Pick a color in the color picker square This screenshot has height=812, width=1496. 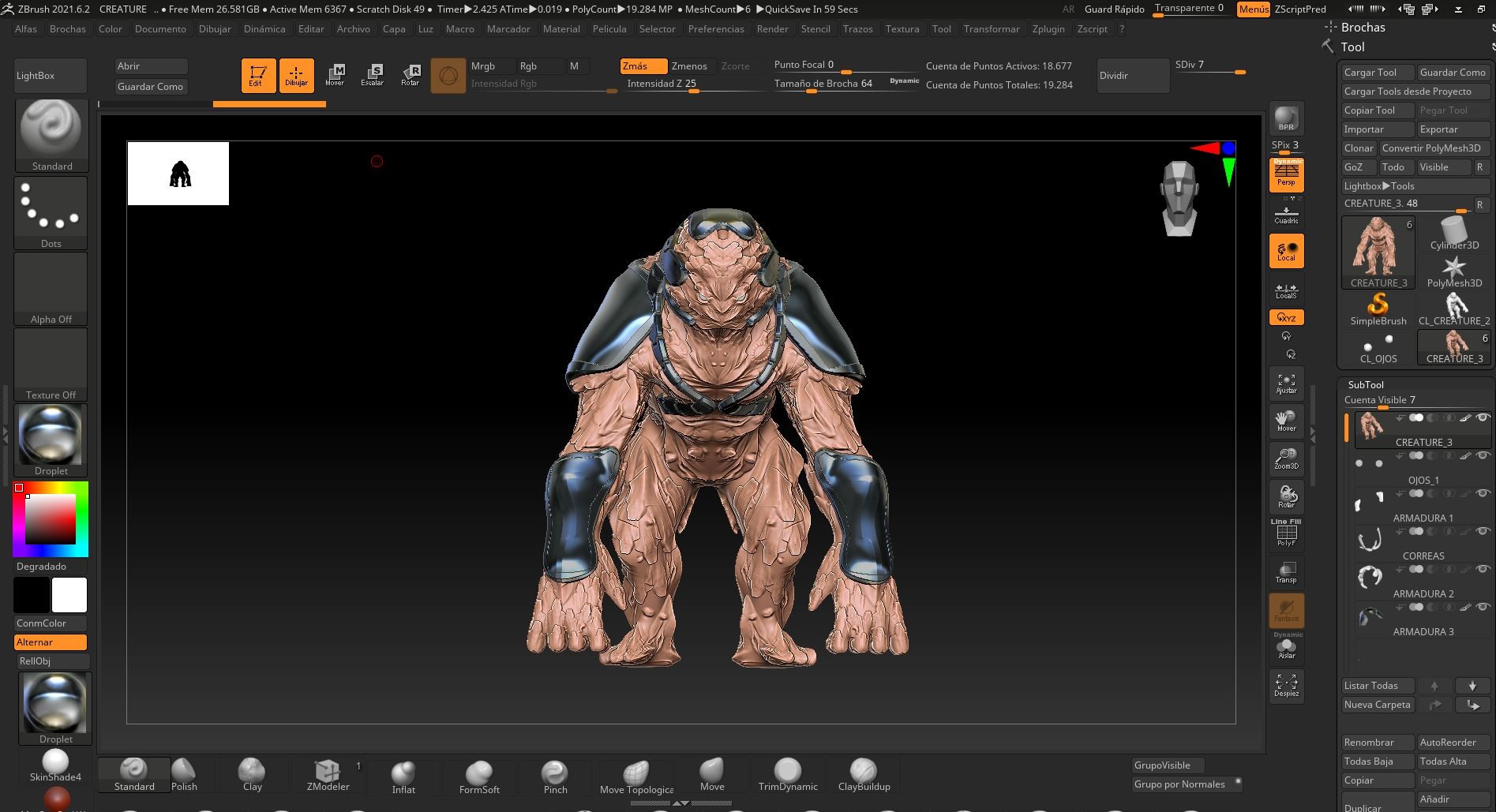point(51,518)
